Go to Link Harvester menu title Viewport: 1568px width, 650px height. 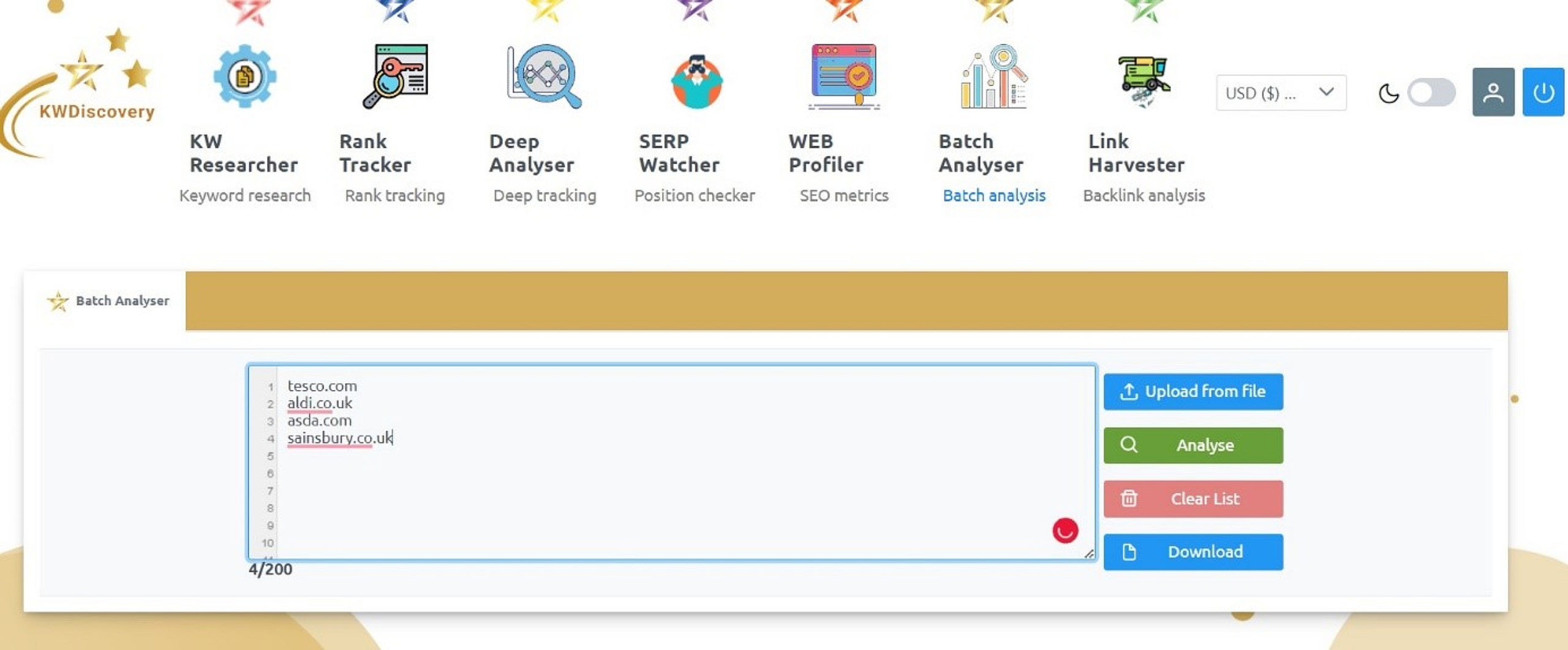[x=1136, y=153]
